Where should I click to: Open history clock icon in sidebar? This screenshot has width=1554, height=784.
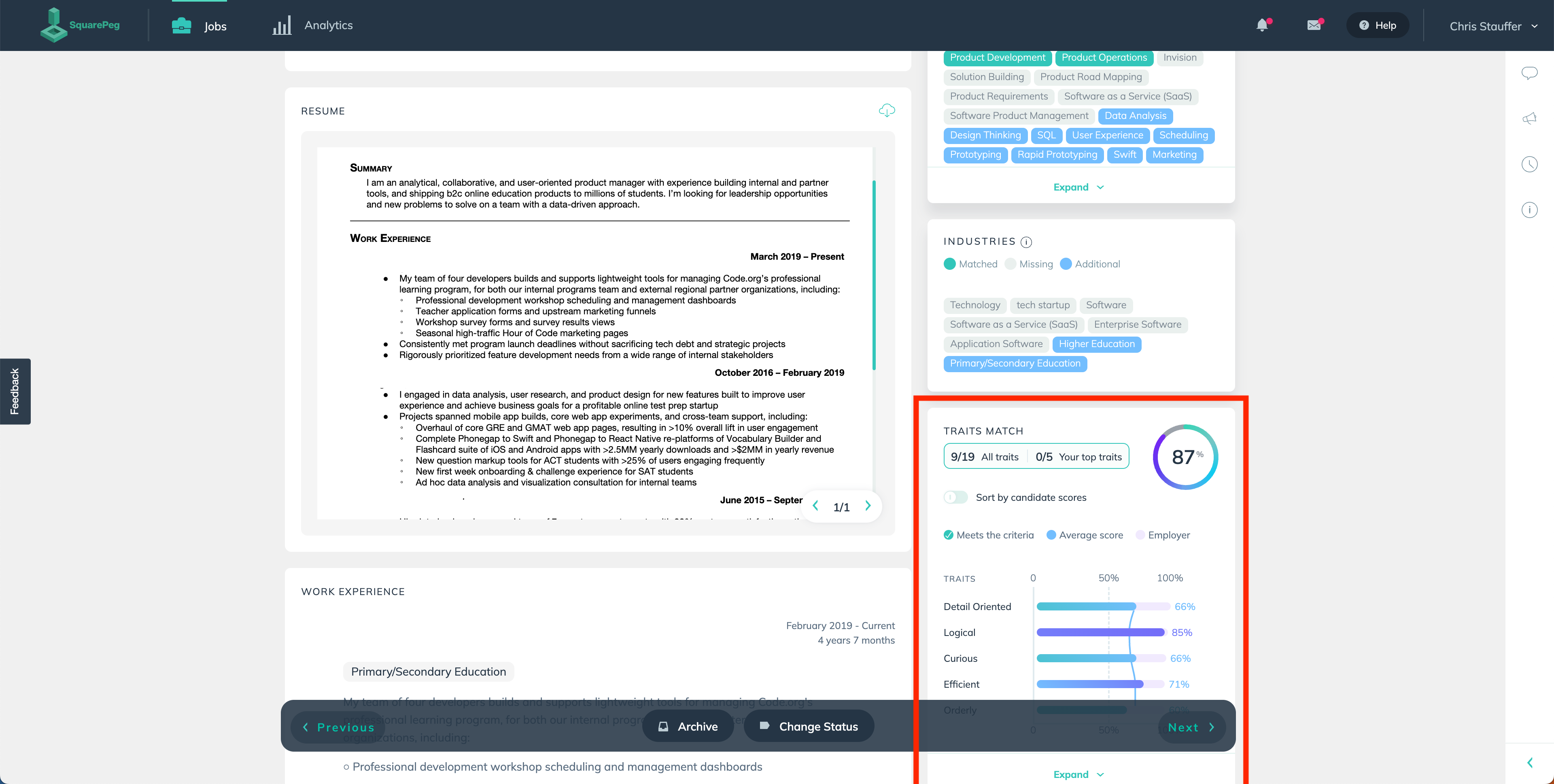[x=1529, y=164]
